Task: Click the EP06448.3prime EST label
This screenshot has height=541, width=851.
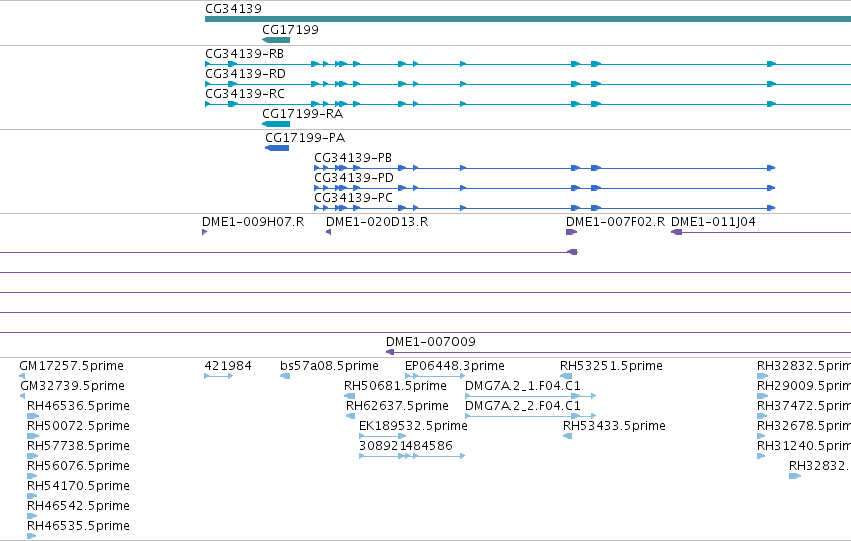Action: coord(455,366)
